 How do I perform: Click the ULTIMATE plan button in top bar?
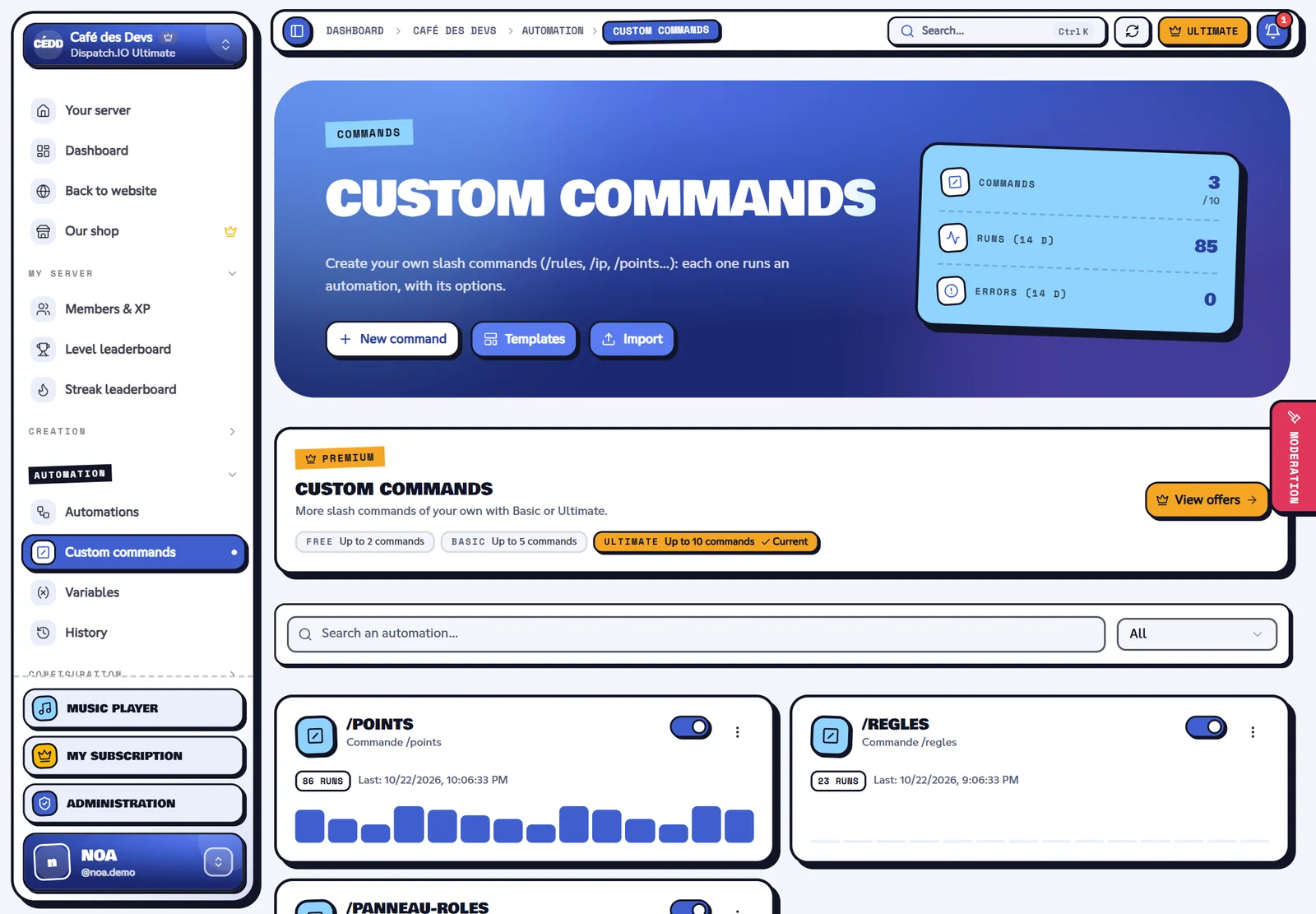coord(1202,31)
